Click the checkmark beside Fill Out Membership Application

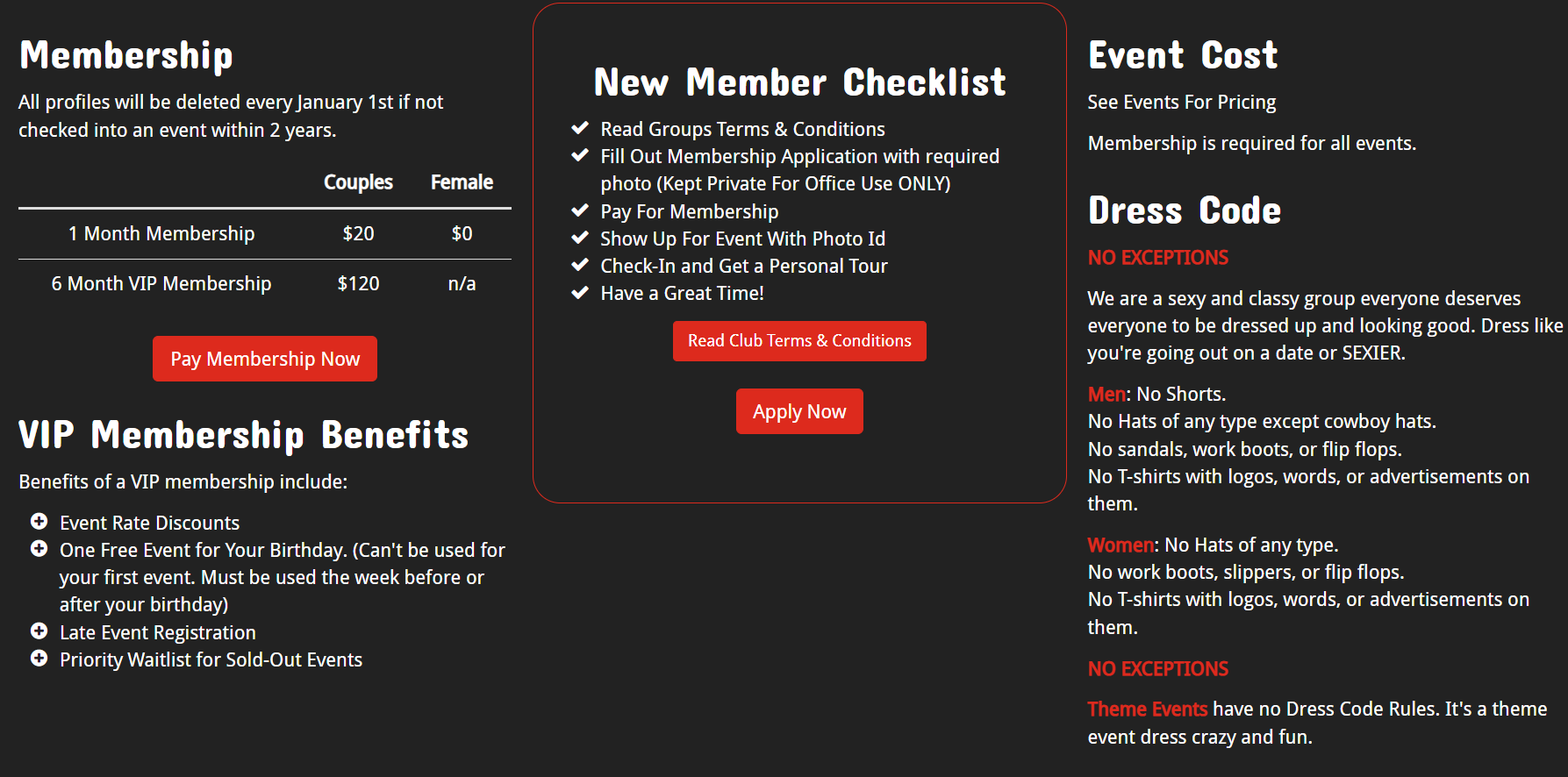[579, 155]
